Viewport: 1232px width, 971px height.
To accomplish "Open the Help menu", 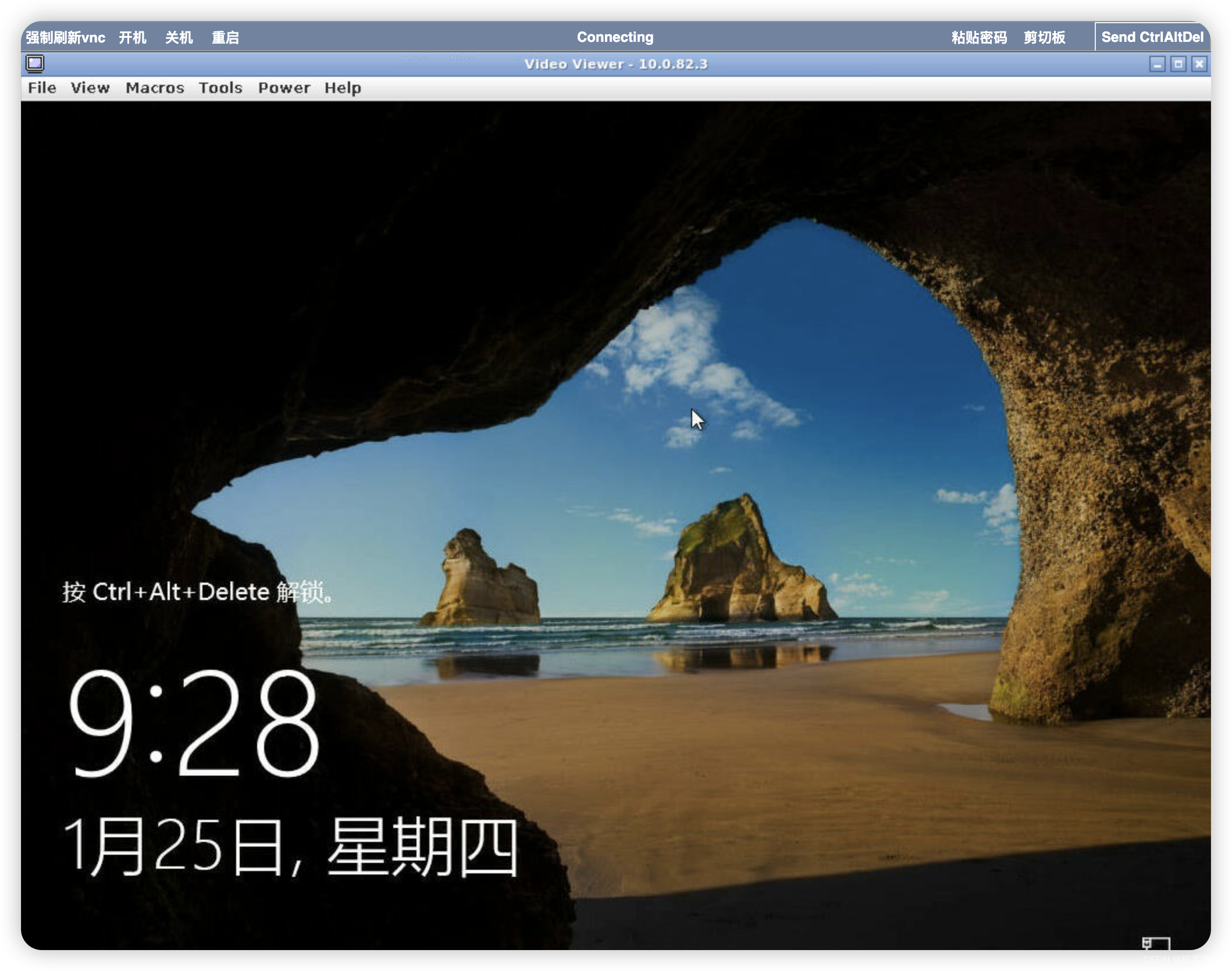I will (x=342, y=88).
